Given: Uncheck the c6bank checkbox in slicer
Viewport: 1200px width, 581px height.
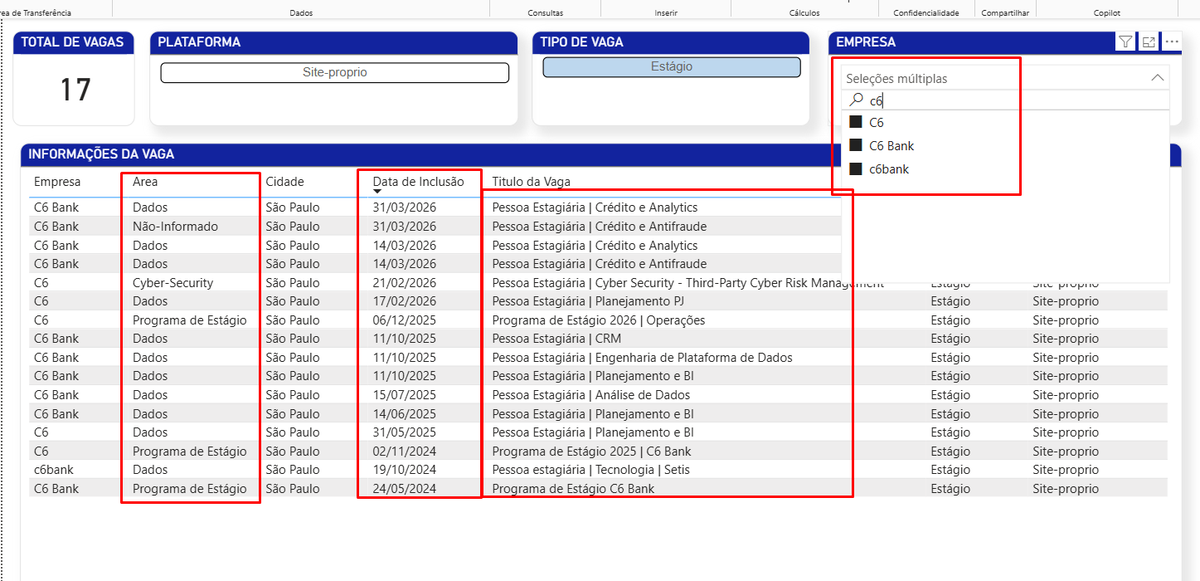Looking at the screenshot, I should tap(856, 169).
